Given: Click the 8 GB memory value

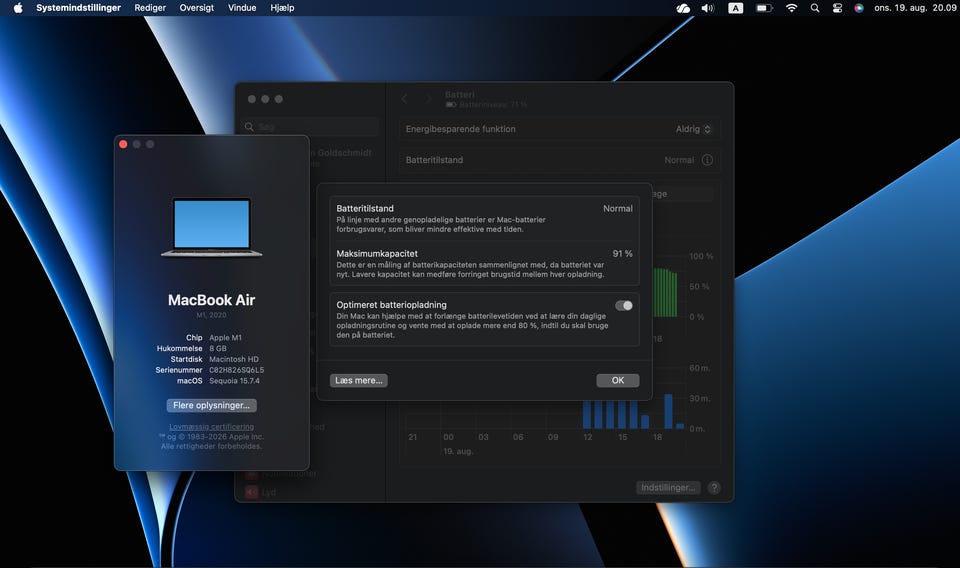Looking at the screenshot, I should [x=218, y=348].
